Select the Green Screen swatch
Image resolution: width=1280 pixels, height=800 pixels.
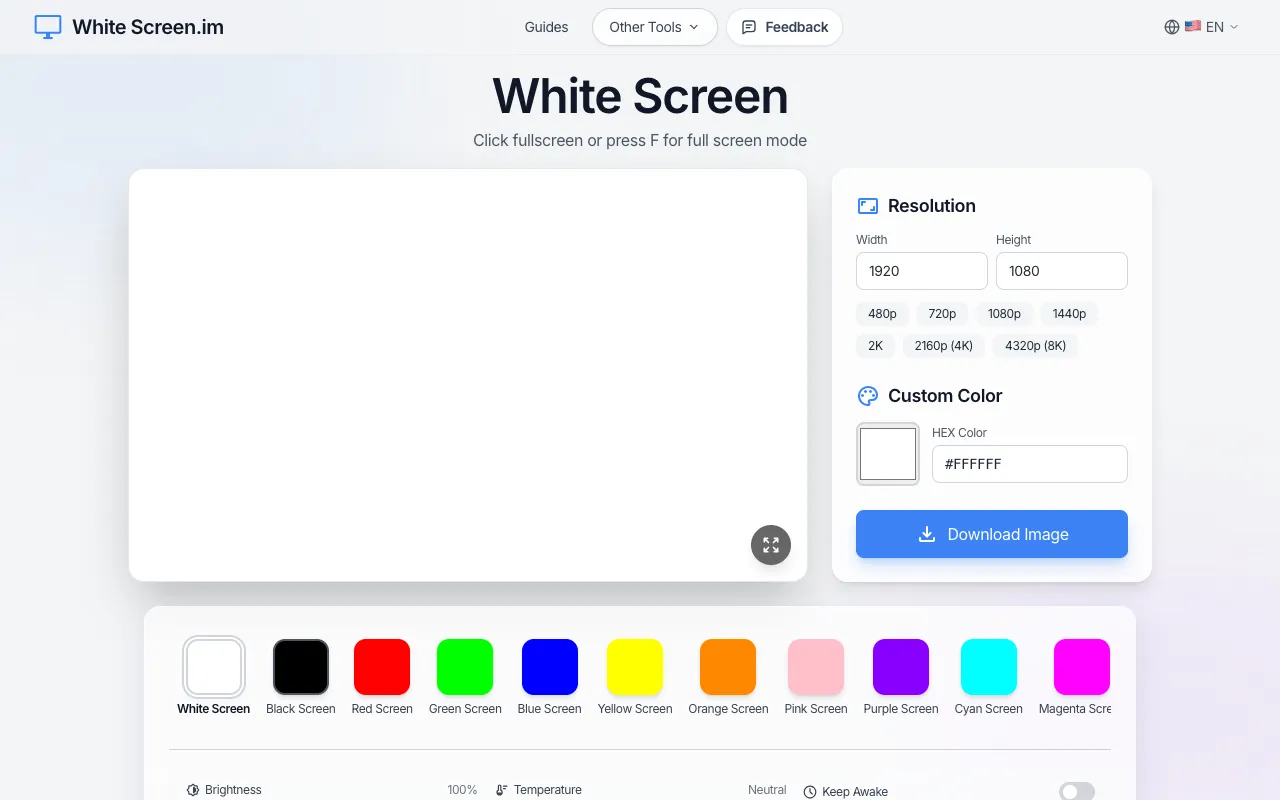tap(465, 667)
